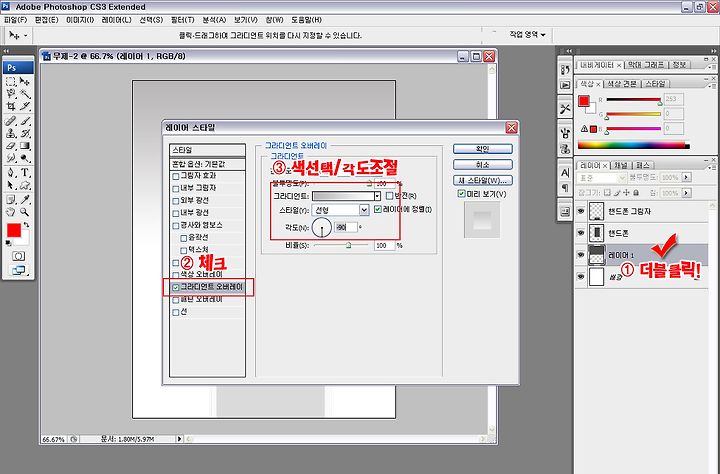Select the Horizontal Type tool
720x474 pixels.
(25, 173)
